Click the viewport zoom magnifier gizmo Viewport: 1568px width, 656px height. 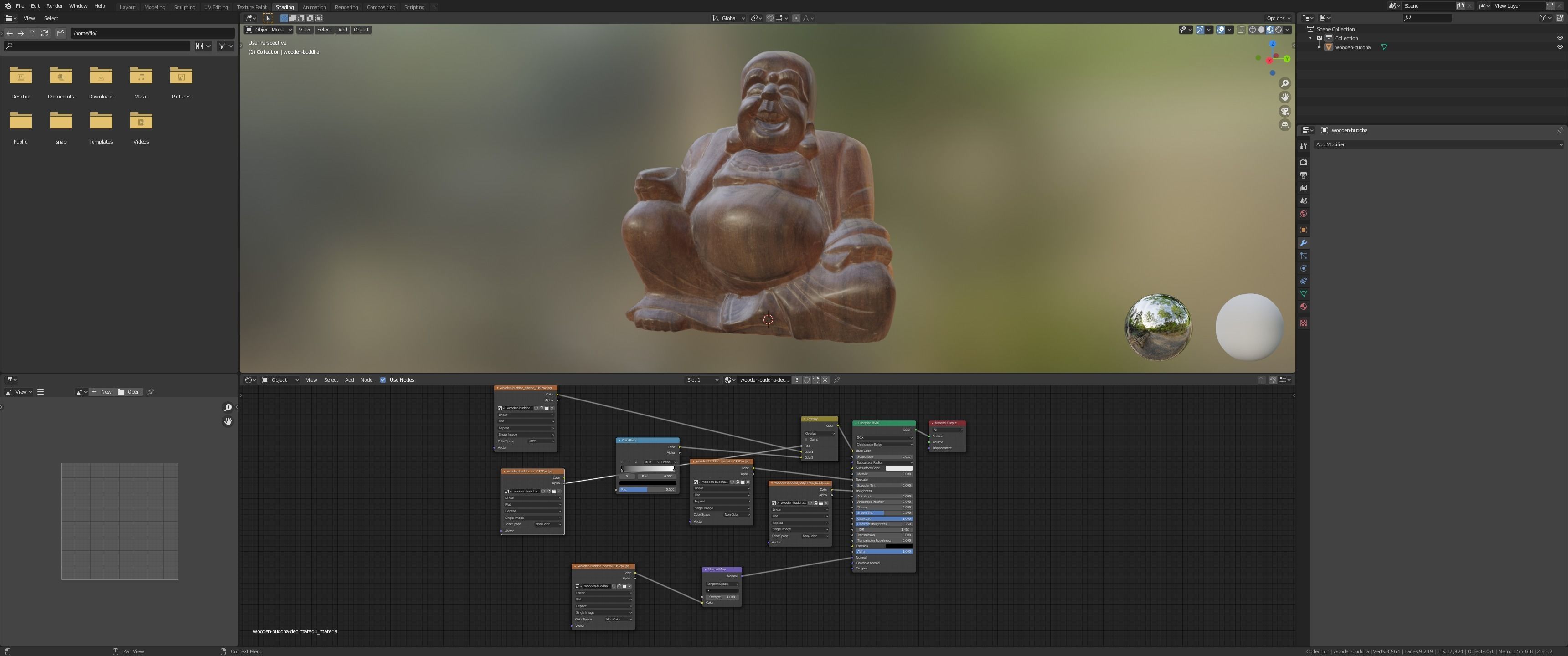point(1285,83)
